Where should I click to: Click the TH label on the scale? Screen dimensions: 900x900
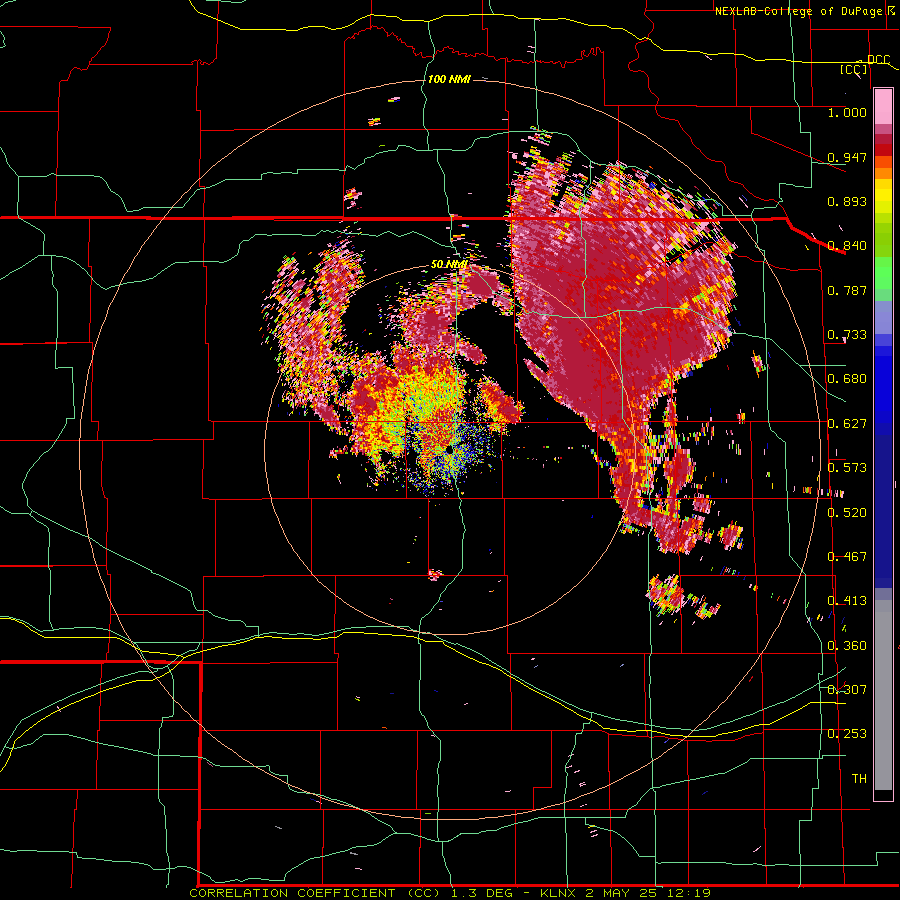pyautogui.click(x=859, y=779)
